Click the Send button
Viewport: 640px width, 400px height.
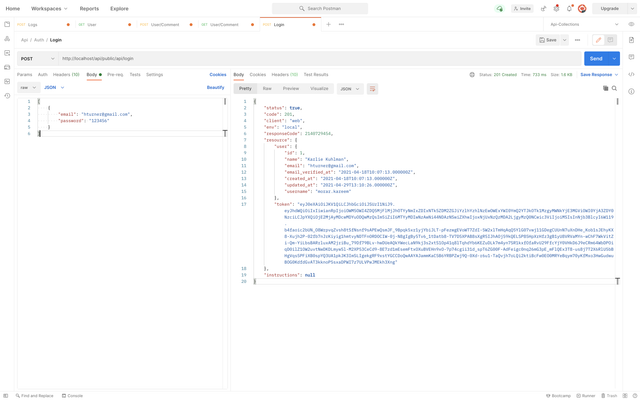(596, 59)
